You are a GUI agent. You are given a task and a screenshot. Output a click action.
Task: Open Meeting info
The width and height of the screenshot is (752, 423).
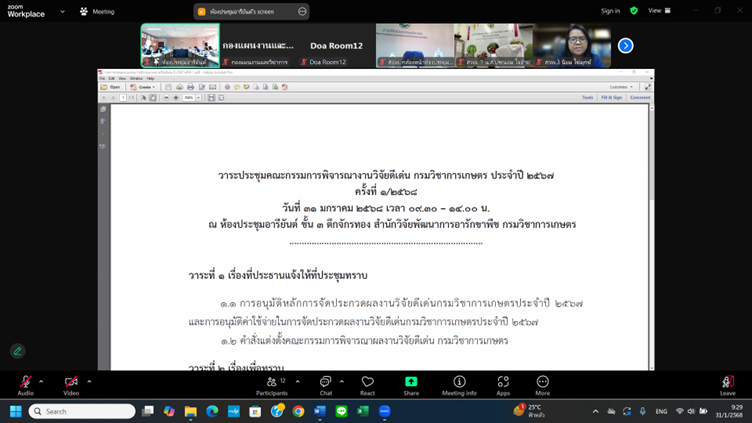pos(459,385)
